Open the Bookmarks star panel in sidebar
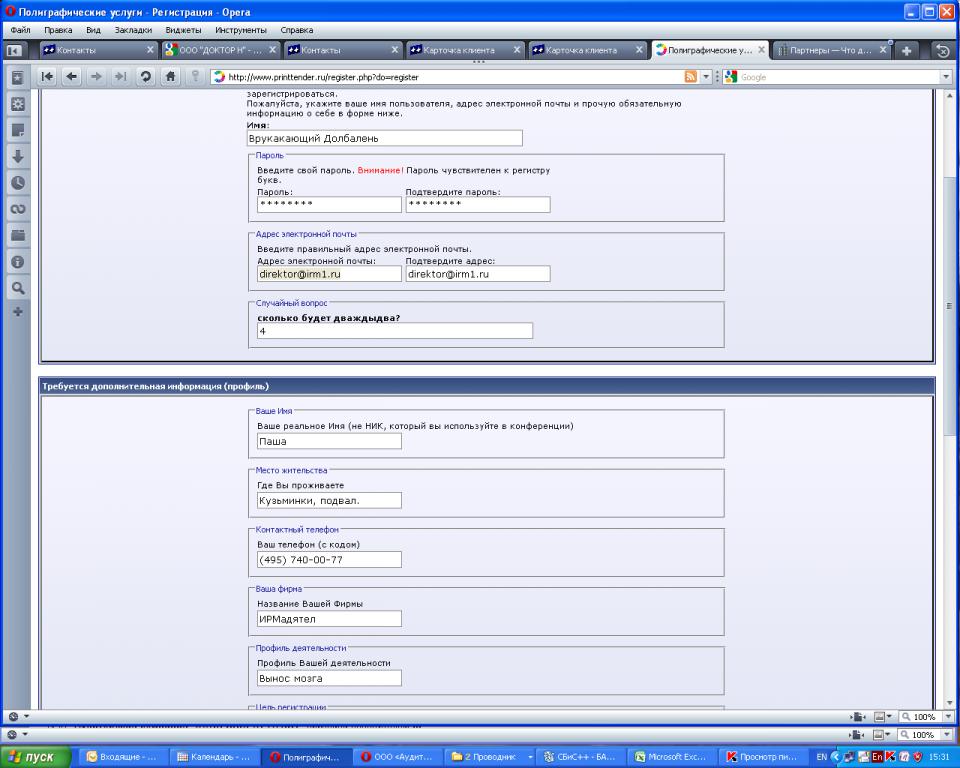The height and width of the screenshot is (768, 960). [17, 78]
